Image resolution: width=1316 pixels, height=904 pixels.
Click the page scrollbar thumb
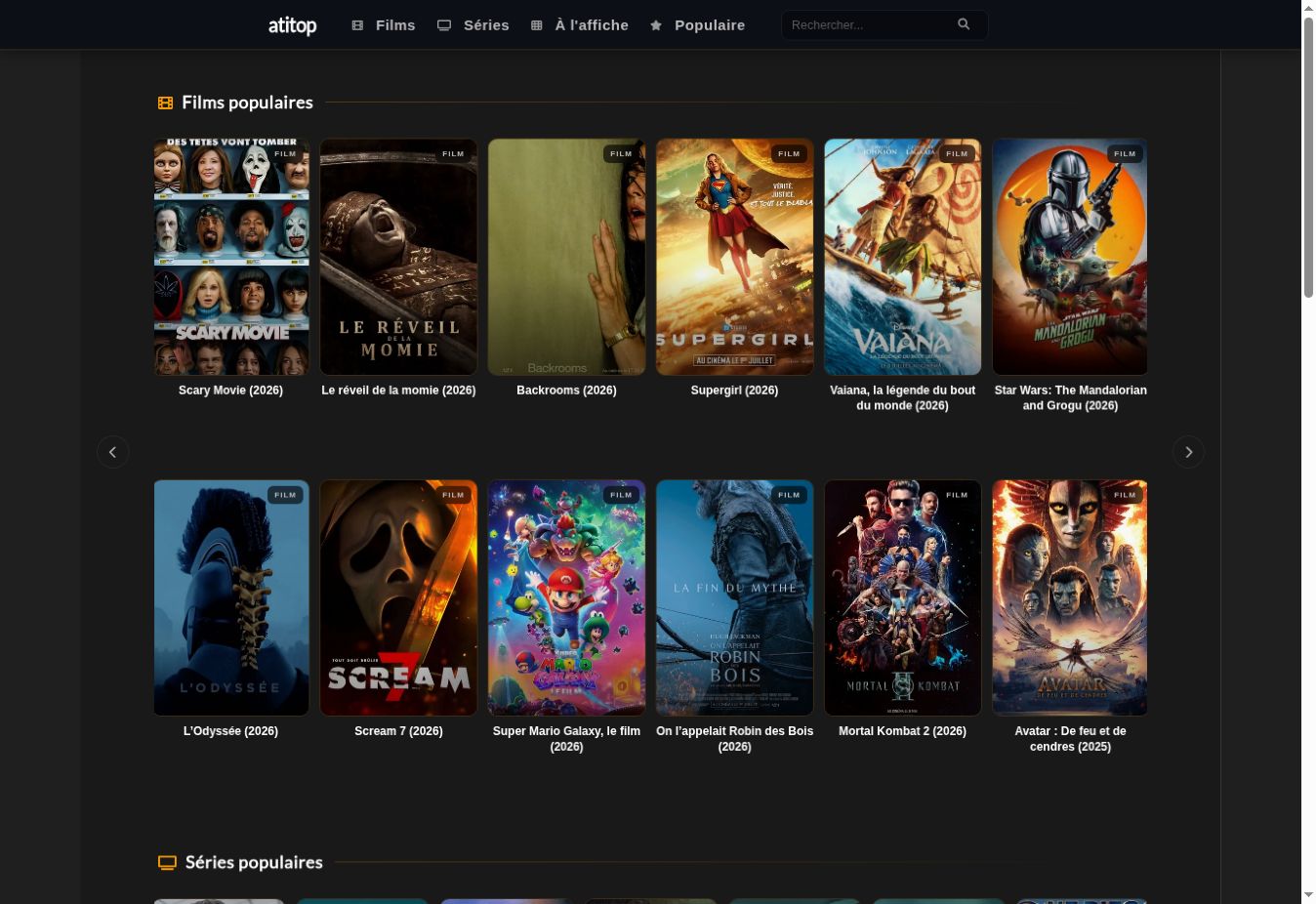point(1309,156)
